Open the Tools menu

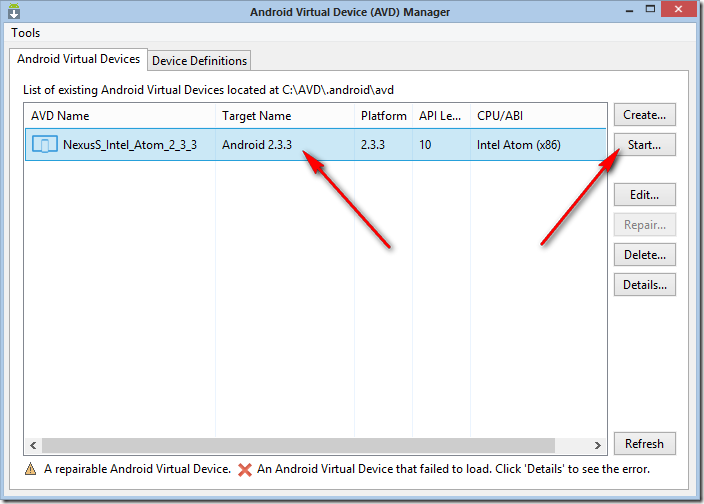click(26, 33)
